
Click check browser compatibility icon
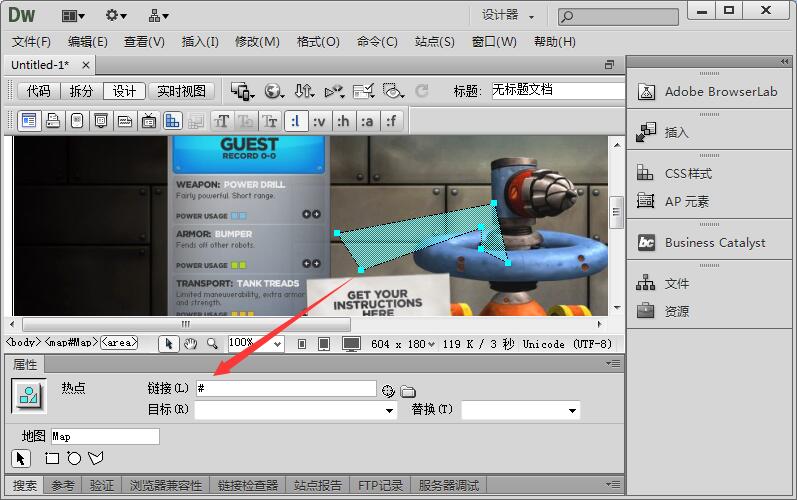pos(363,91)
